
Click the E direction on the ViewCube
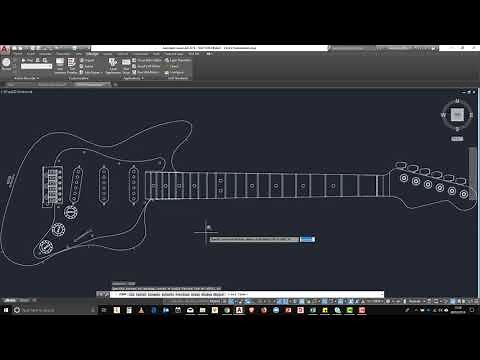point(471,115)
